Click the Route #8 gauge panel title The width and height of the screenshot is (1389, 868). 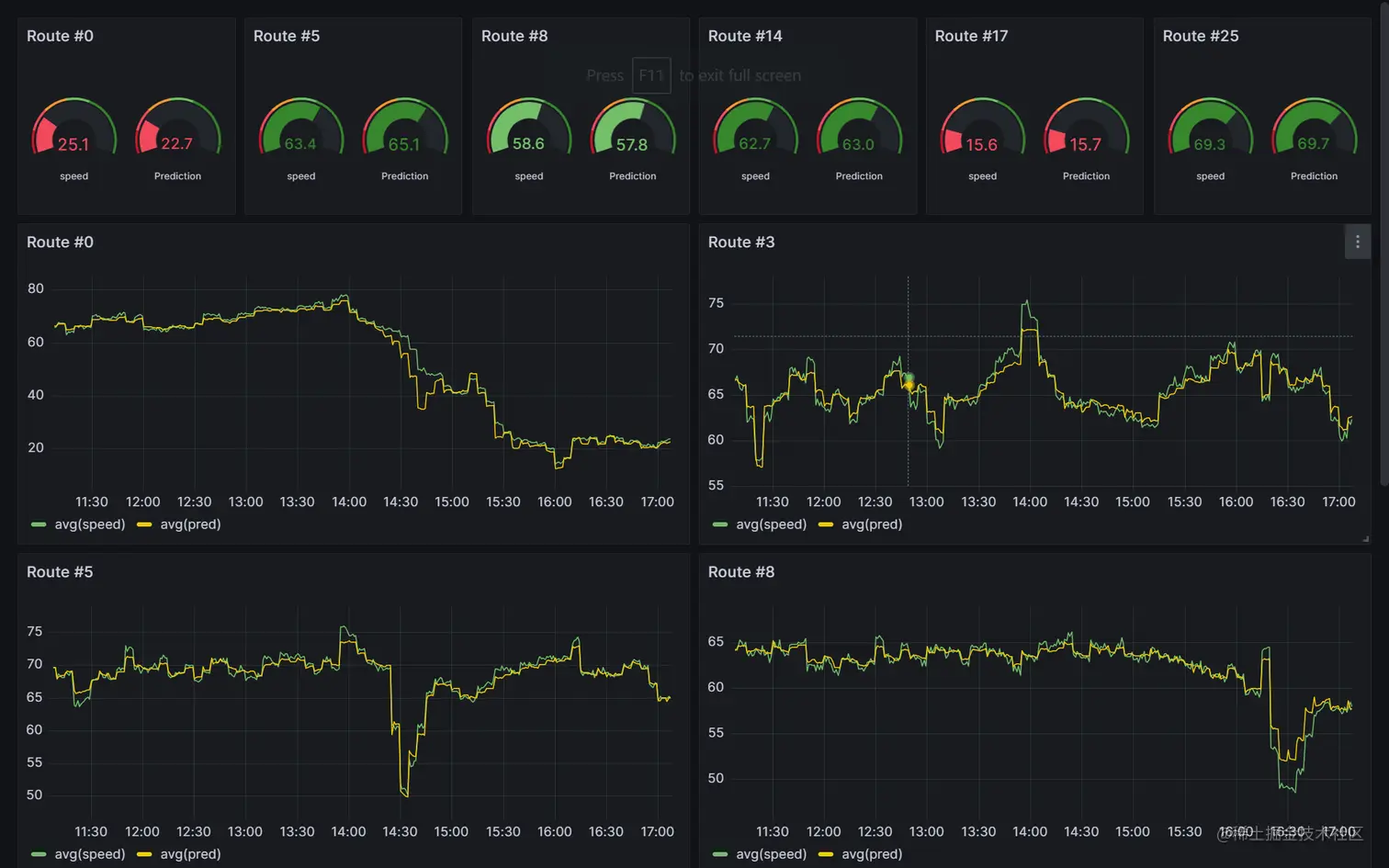pyautogui.click(x=514, y=36)
